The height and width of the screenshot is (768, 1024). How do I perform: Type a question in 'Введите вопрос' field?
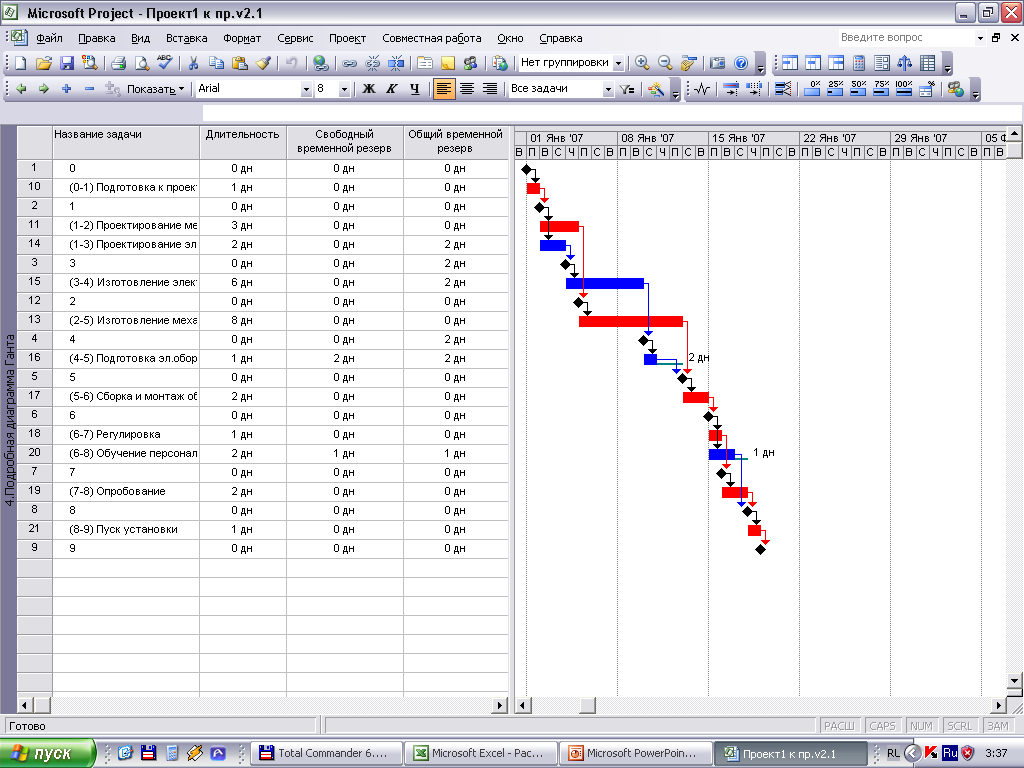pos(906,38)
